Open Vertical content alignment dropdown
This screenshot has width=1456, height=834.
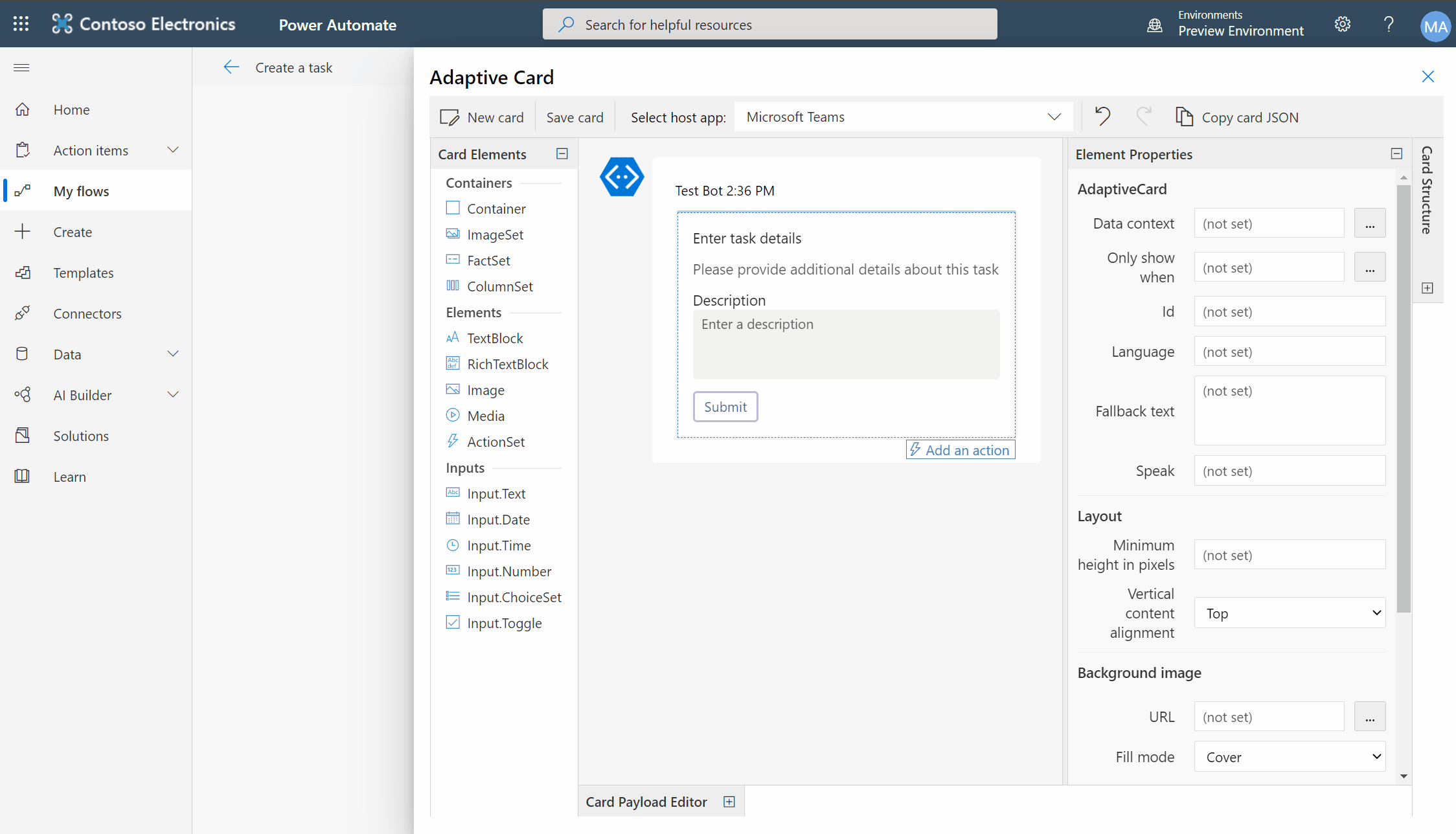(x=1290, y=613)
